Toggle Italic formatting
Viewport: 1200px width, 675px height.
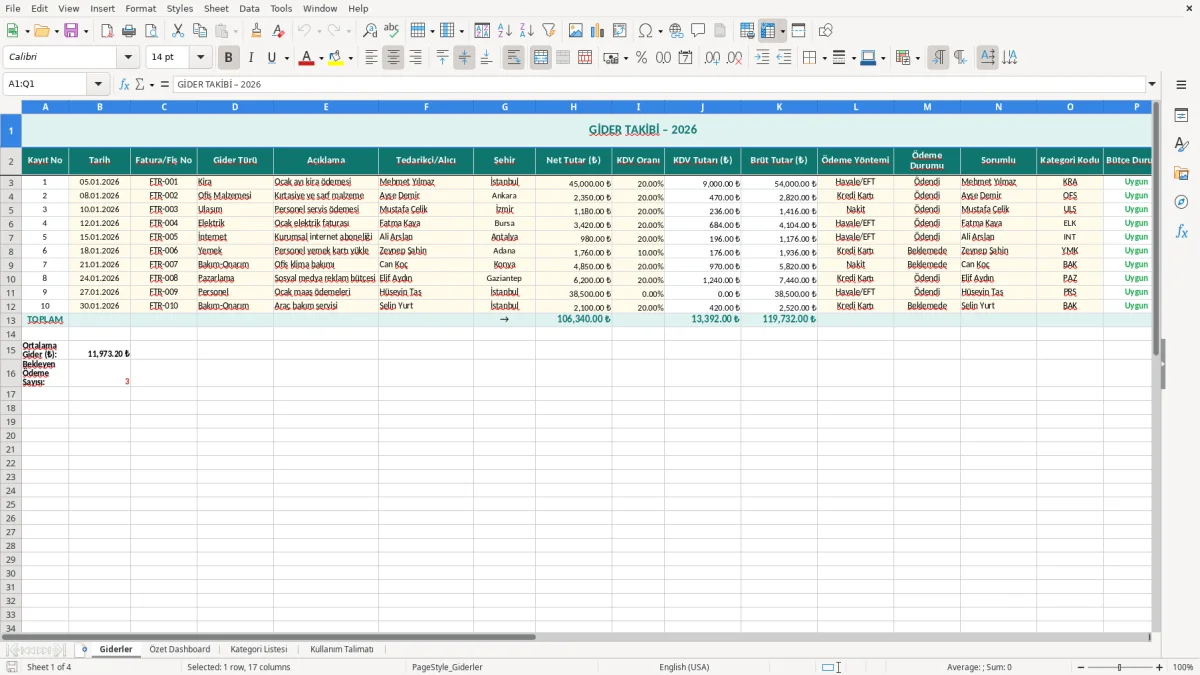point(250,58)
